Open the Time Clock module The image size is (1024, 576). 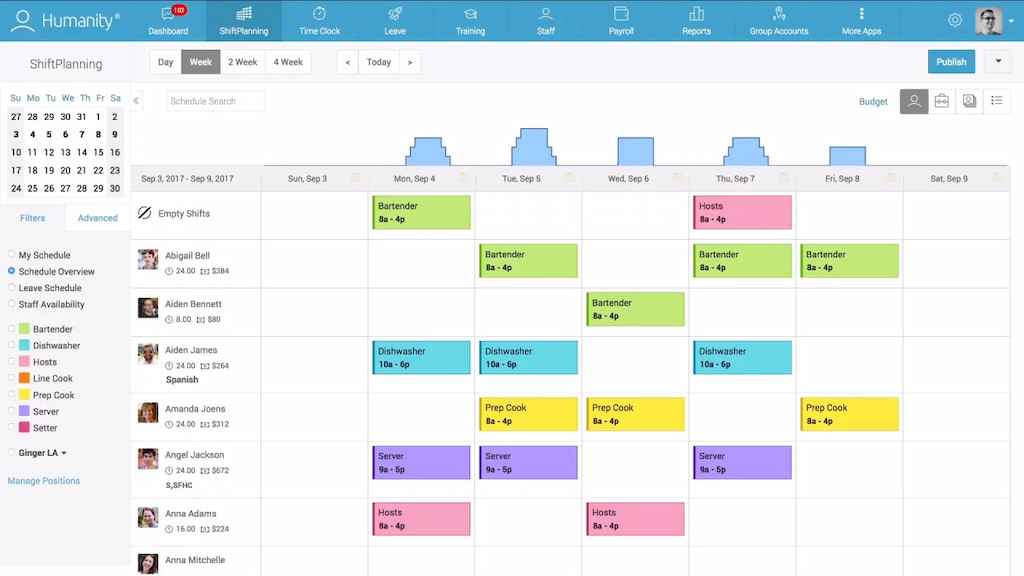pyautogui.click(x=319, y=21)
